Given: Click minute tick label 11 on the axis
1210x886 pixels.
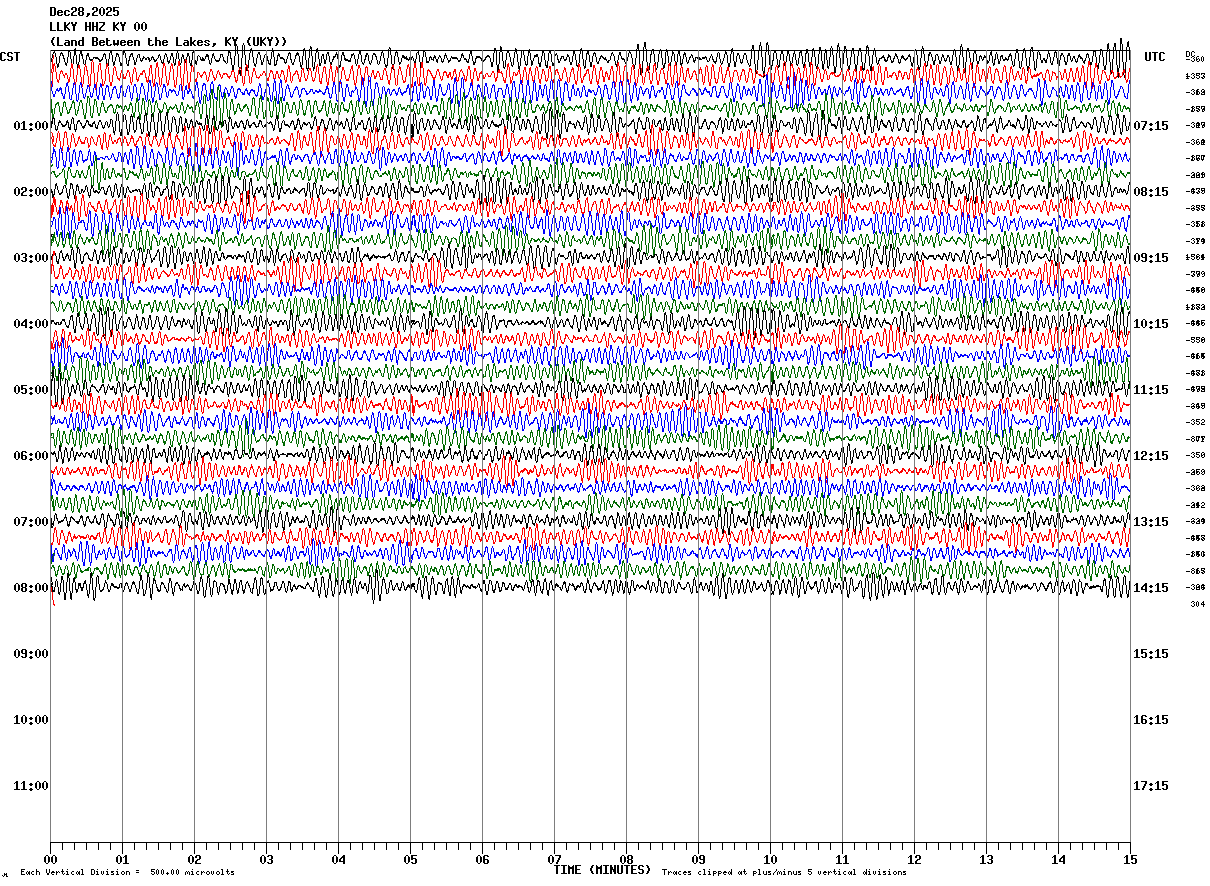Looking at the screenshot, I should 842,860.
